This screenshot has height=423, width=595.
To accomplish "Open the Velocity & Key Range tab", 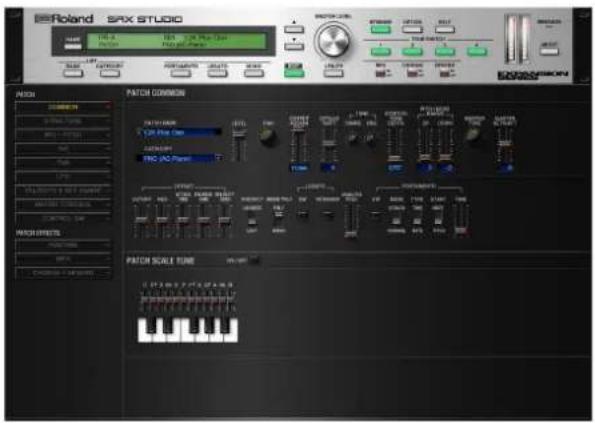I will [x=63, y=190].
